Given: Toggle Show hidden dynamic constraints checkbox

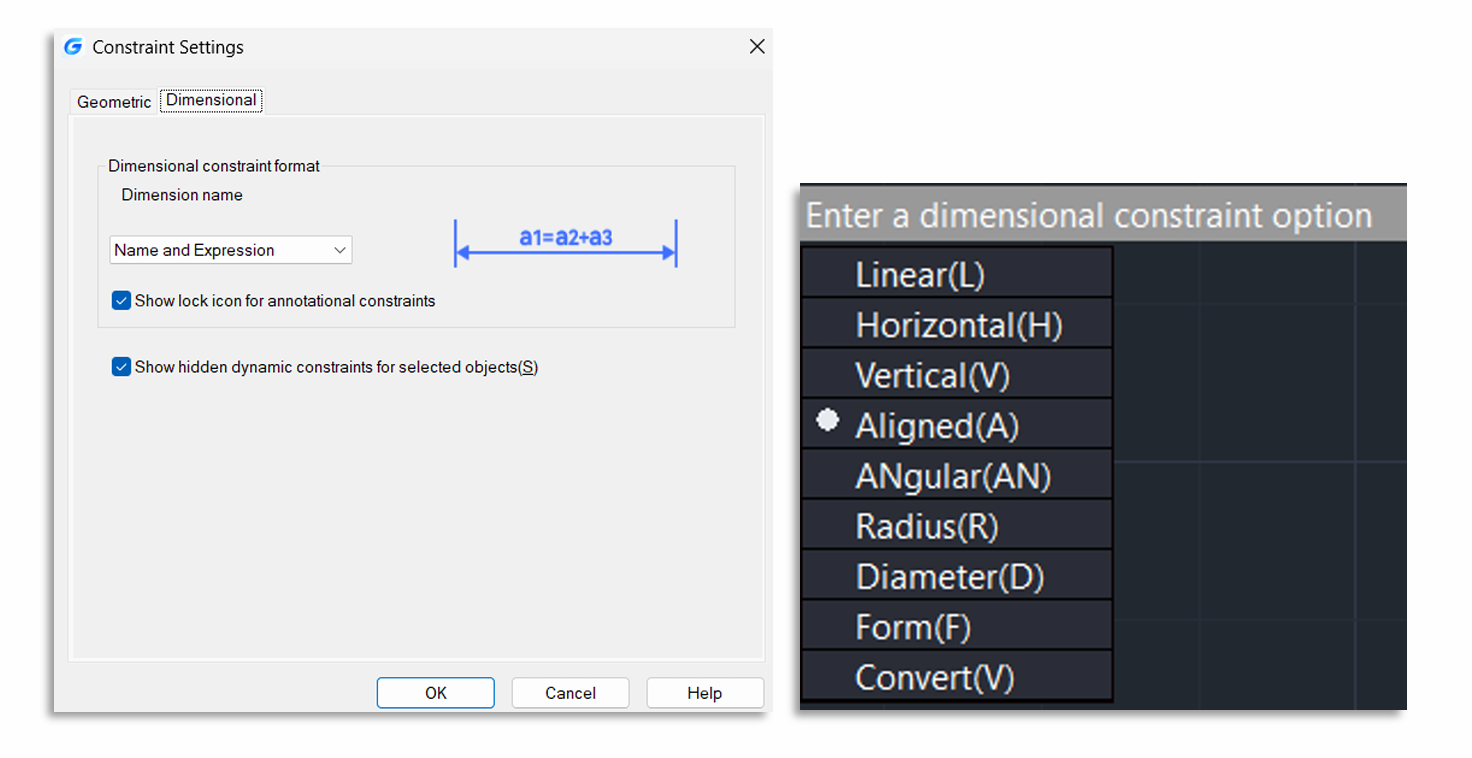Looking at the screenshot, I should tap(122, 367).
